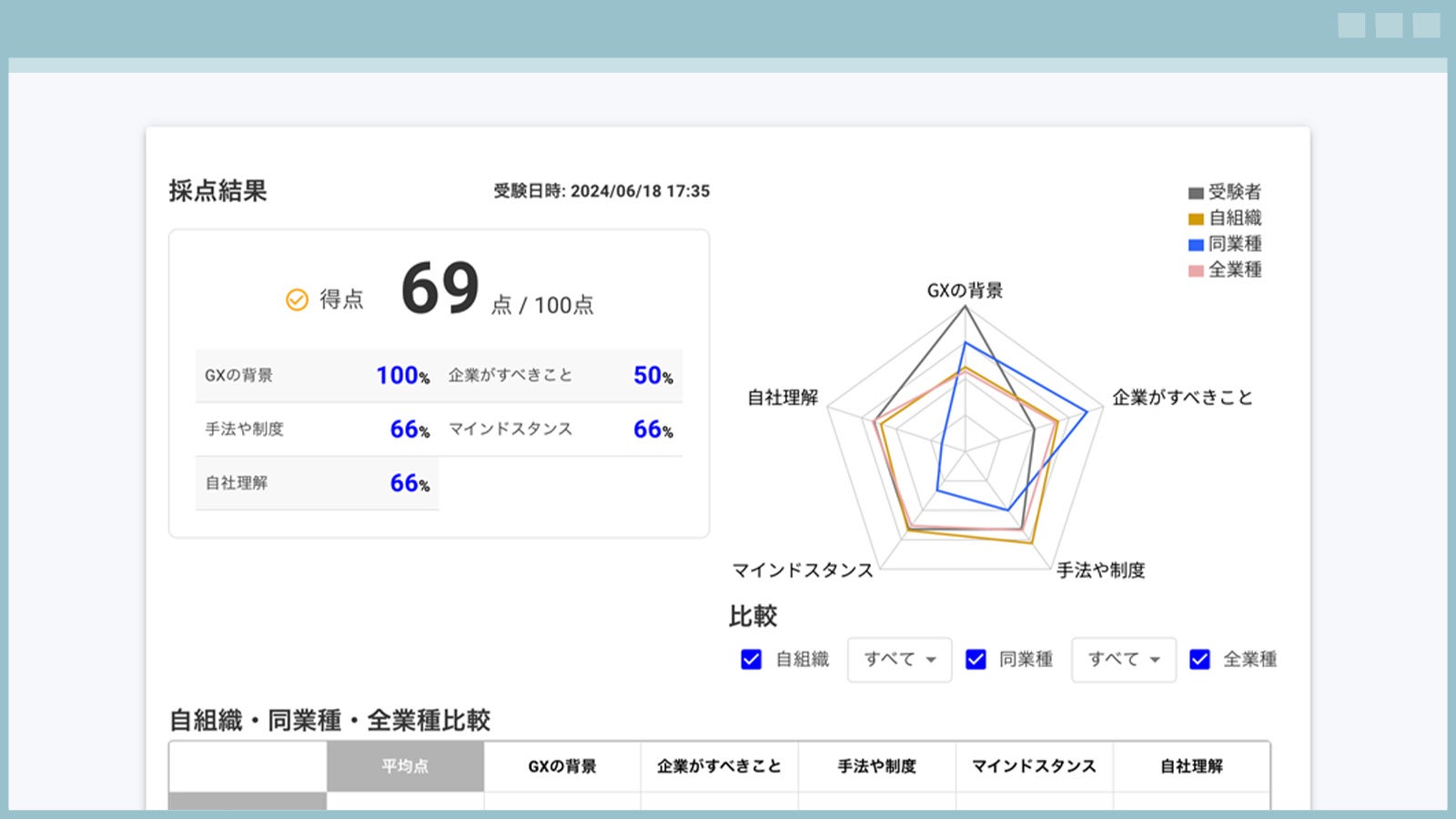
Task: Click the 自社理解 table column header
Action: [x=1191, y=766]
